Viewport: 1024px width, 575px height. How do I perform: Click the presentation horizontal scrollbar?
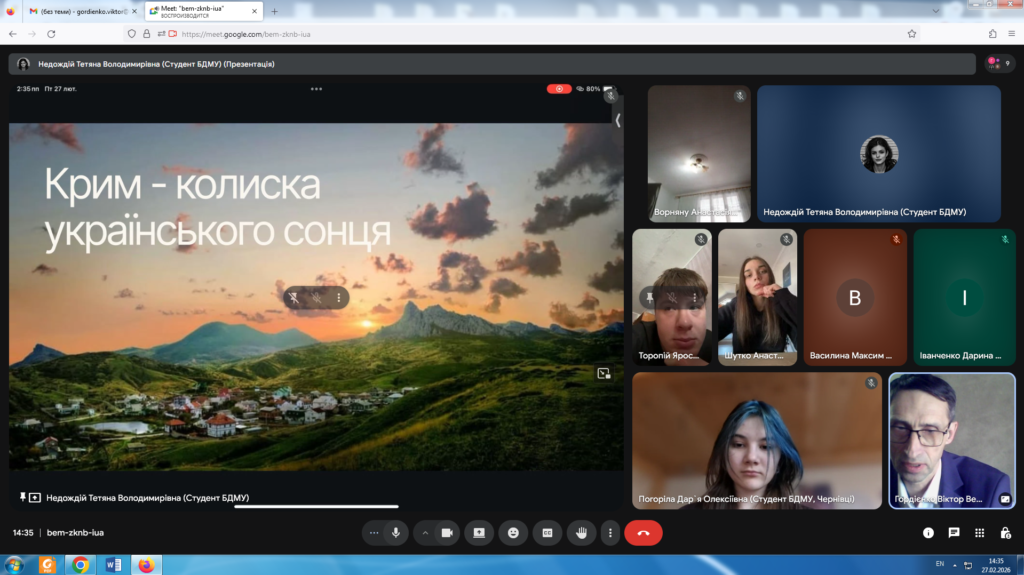click(x=316, y=507)
